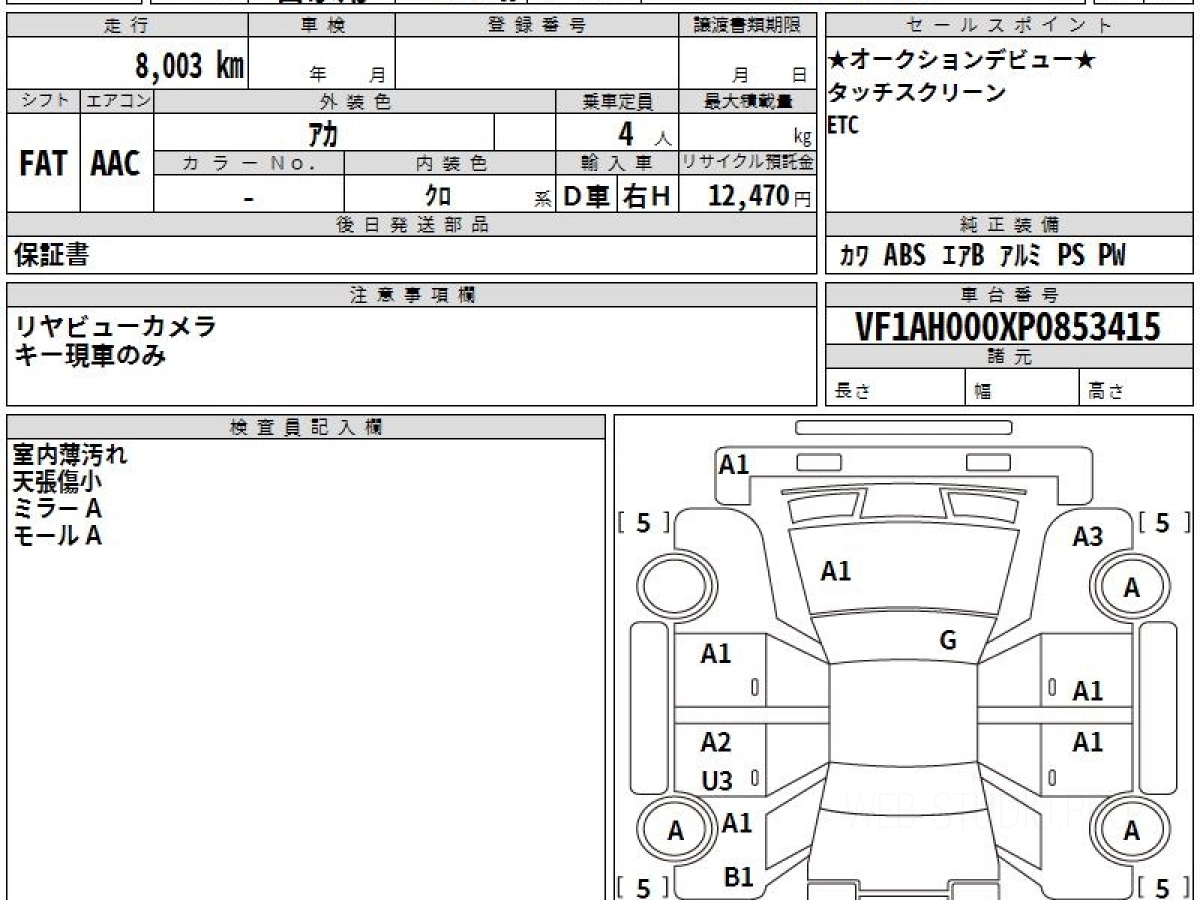The image size is (1200, 900).
Task: Click the B1 damage mark on diagram
Action: [x=737, y=877]
